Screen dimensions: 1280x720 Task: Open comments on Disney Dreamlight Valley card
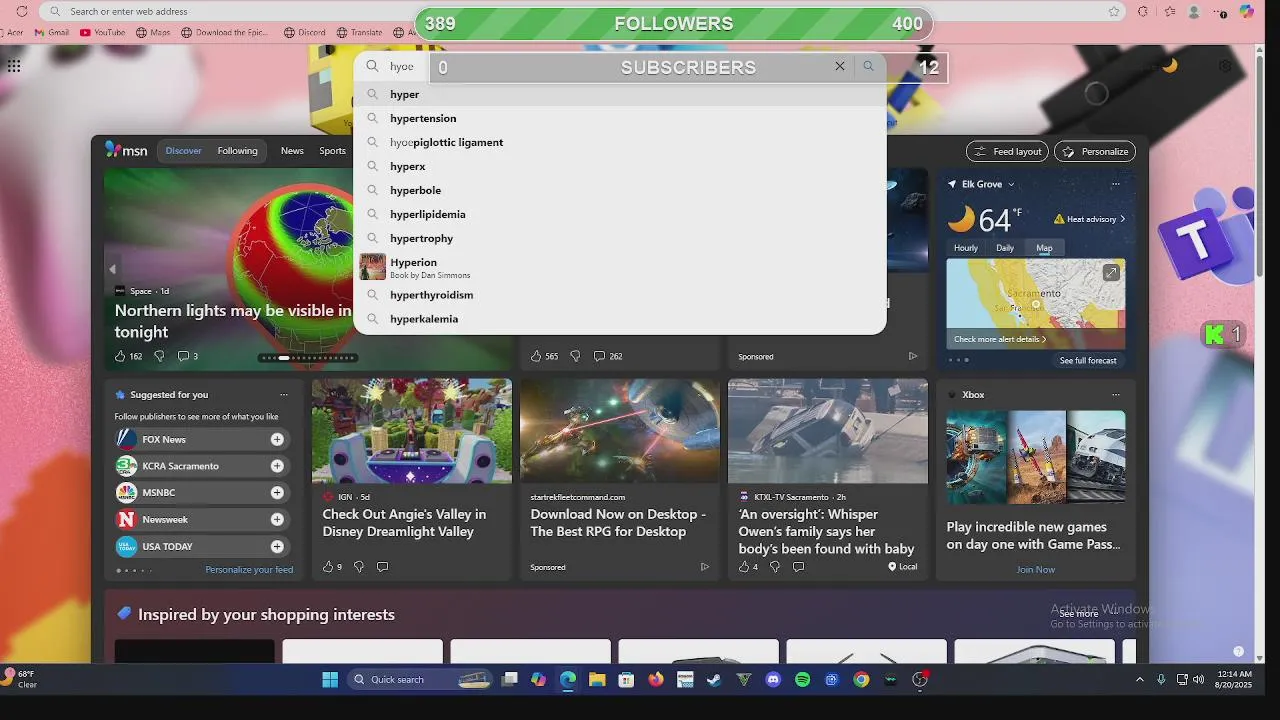(382, 567)
